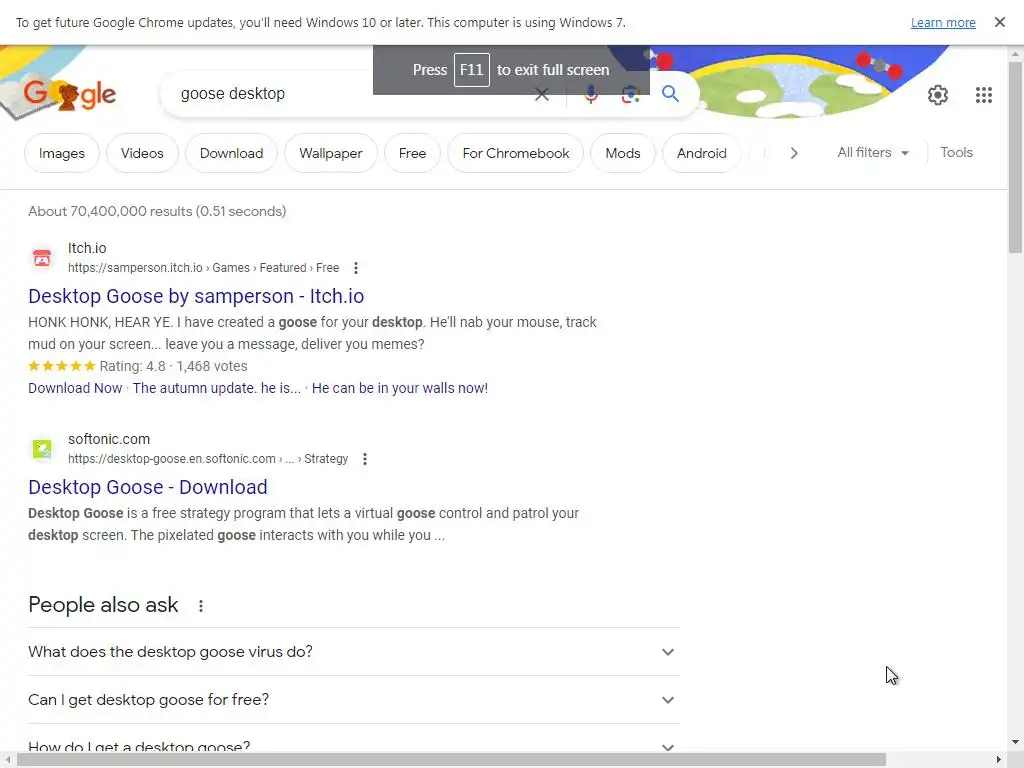The image size is (1024, 768).
Task: Select the For Chromebook filter chip
Action: pyautogui.click(x=515, y=153)
